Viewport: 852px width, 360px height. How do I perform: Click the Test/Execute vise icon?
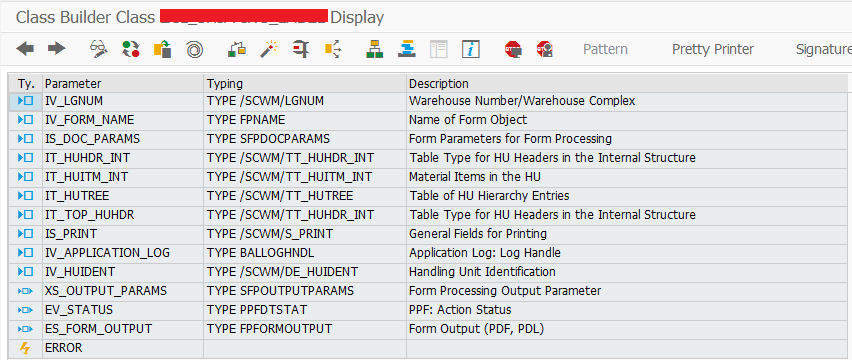point(300,49)
